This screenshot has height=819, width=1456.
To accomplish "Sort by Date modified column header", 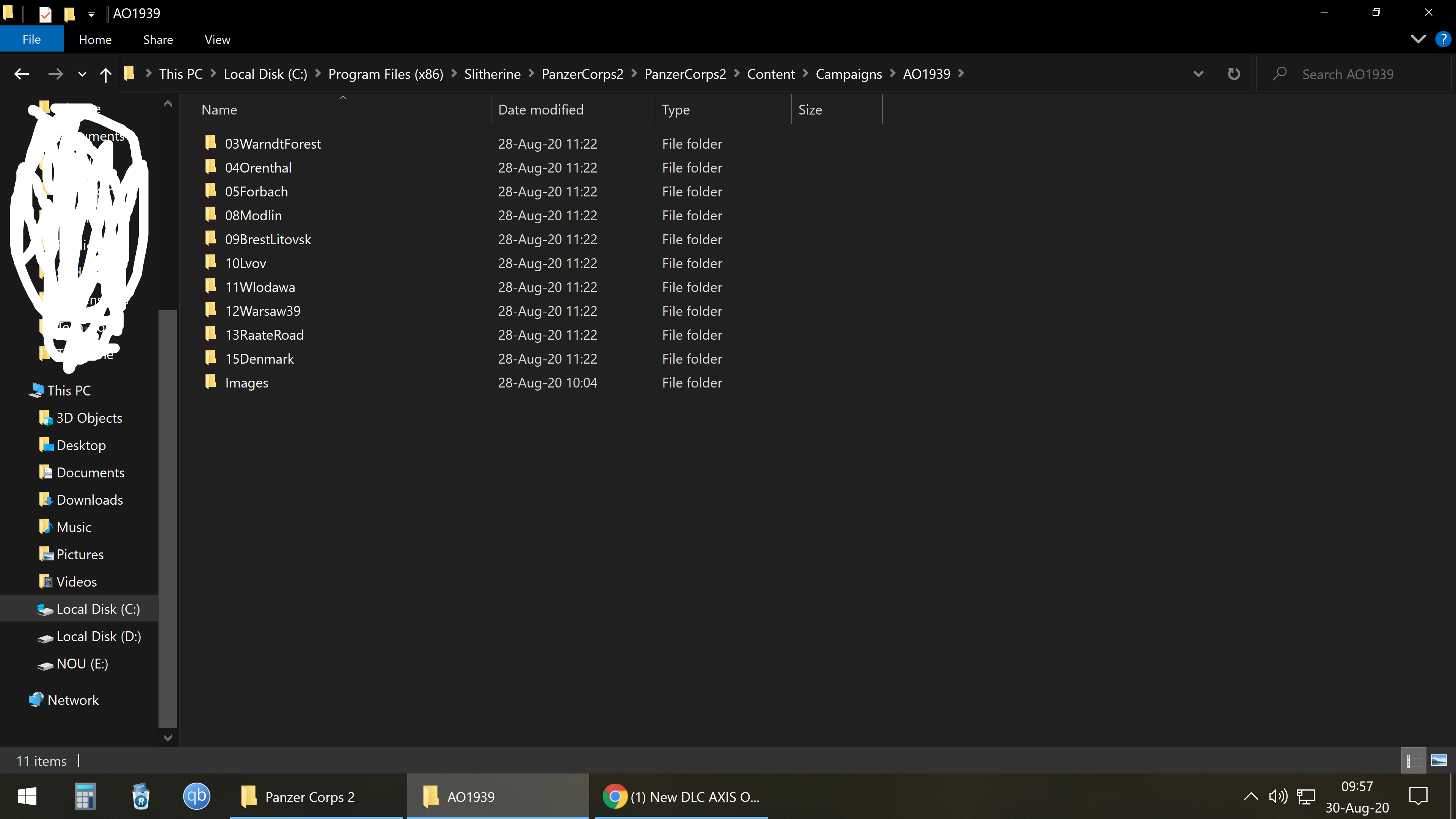I will [573, 110].
